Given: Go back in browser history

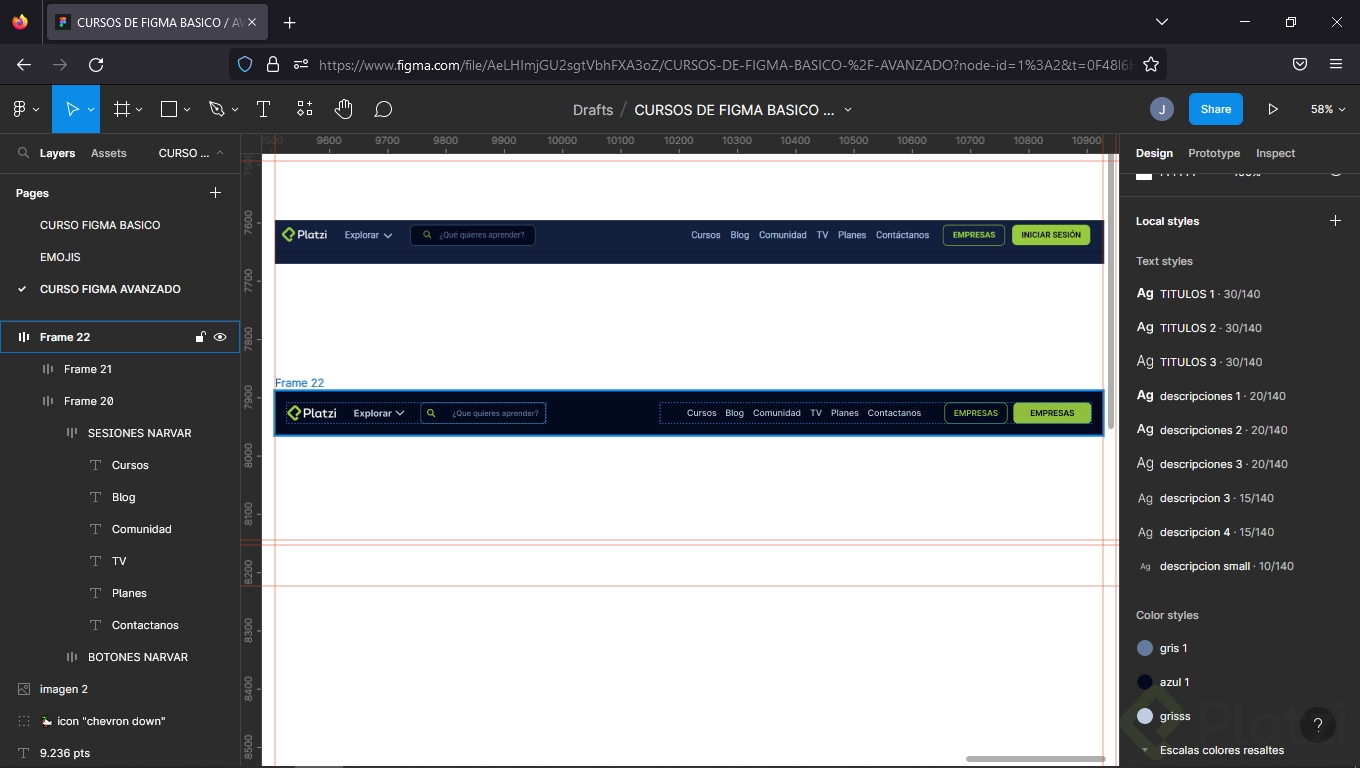Looking at the screenshot, I should [x=24, y=64].
